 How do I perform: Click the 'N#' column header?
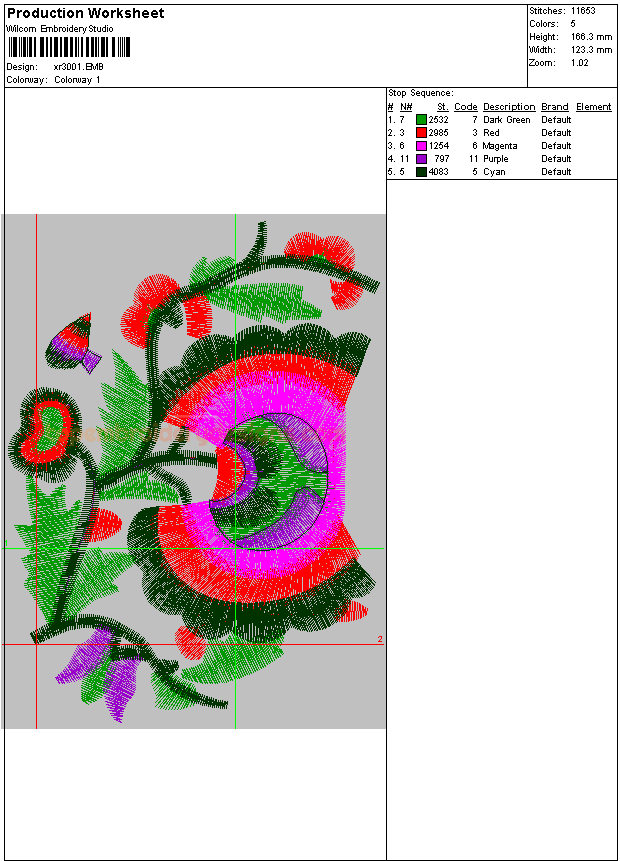[x=406, y=107]
